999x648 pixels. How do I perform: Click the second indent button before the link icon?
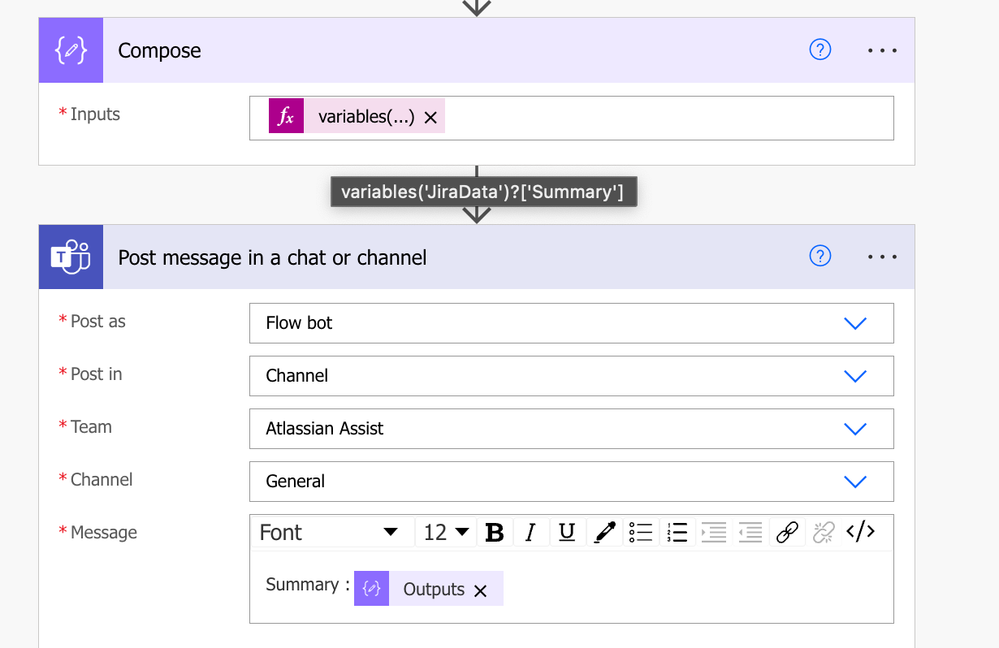click(750, 532)
